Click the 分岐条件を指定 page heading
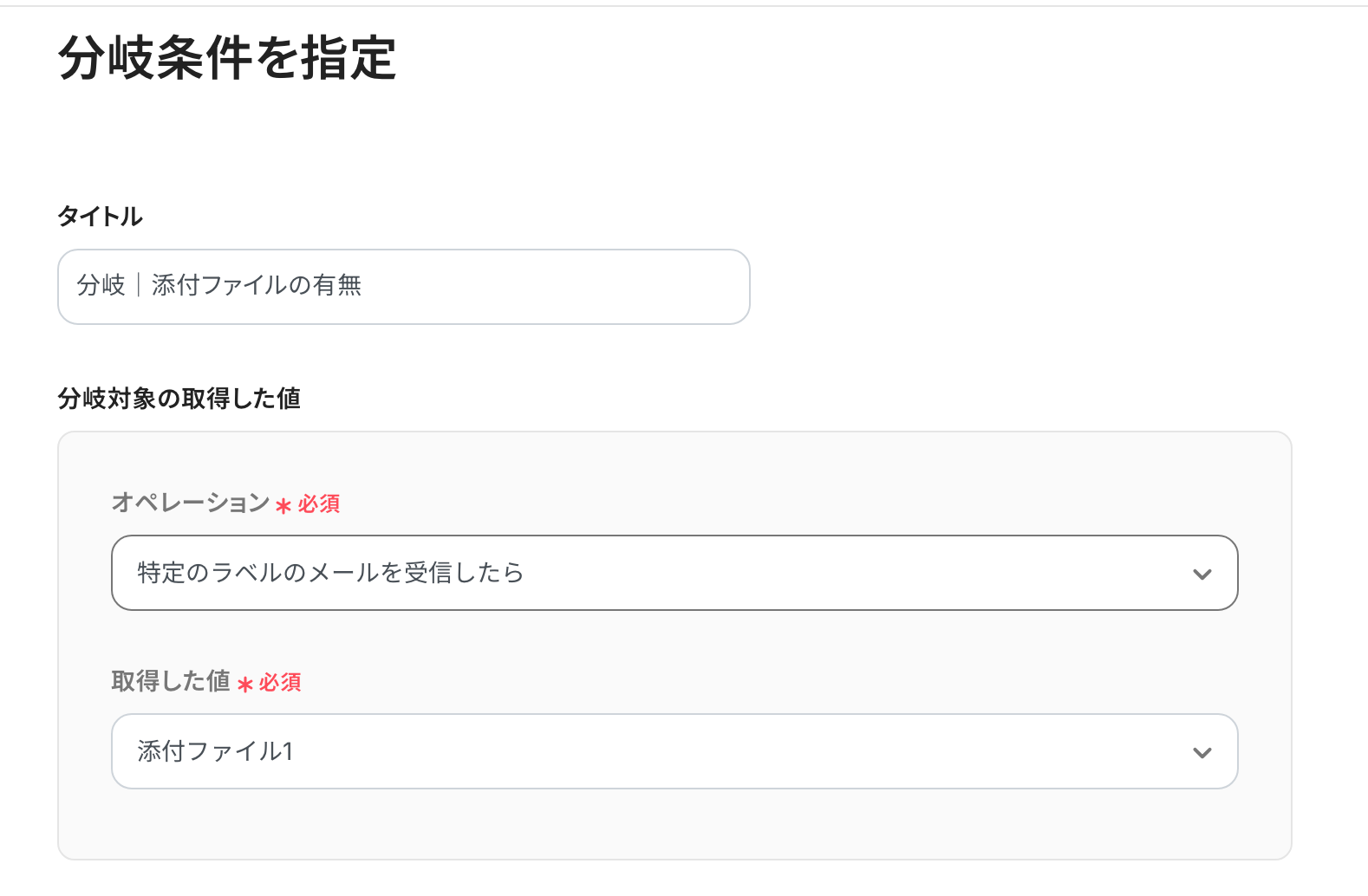1368x896 pixels. point(227,58)
